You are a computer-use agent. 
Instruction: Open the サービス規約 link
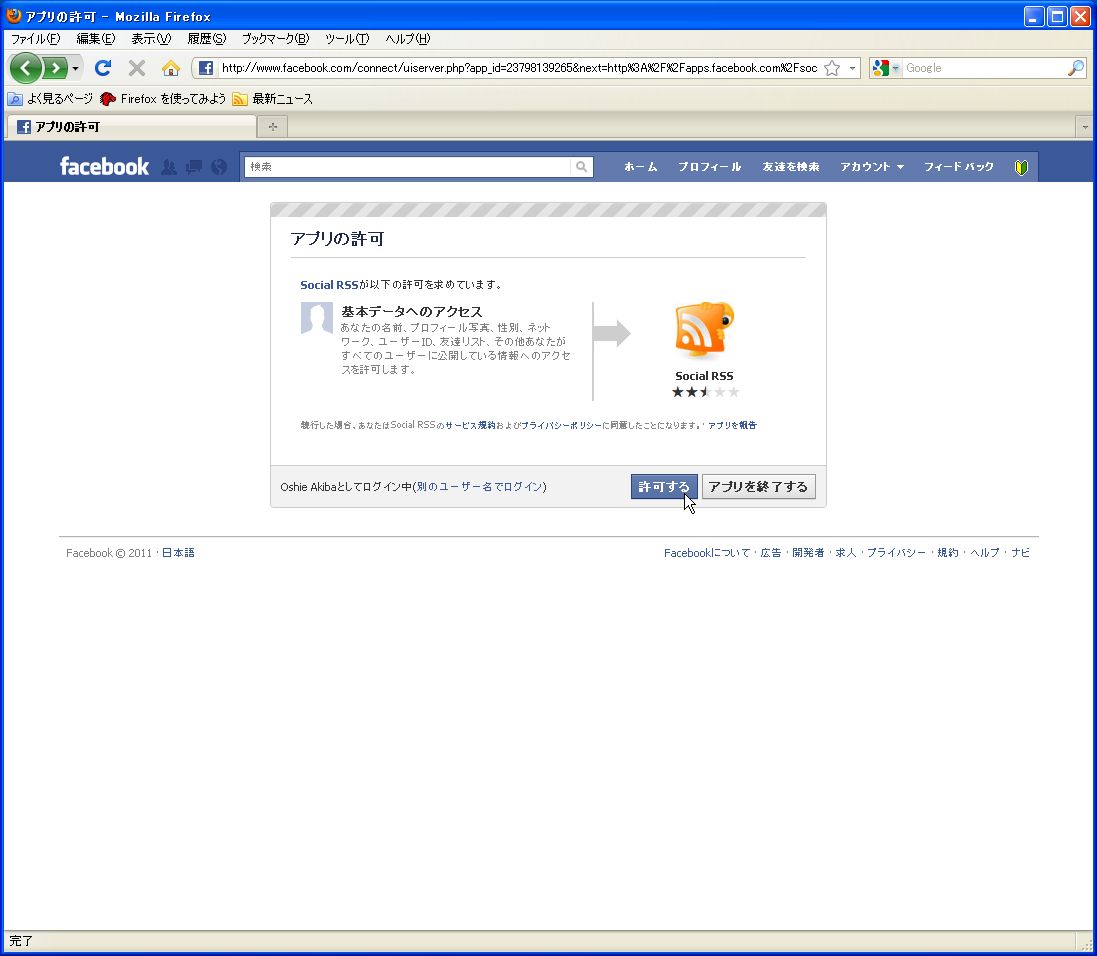[470, 425]
